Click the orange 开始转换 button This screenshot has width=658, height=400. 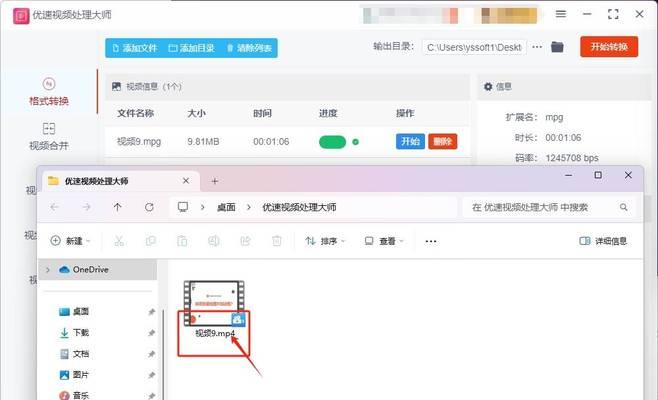point(609,47)
